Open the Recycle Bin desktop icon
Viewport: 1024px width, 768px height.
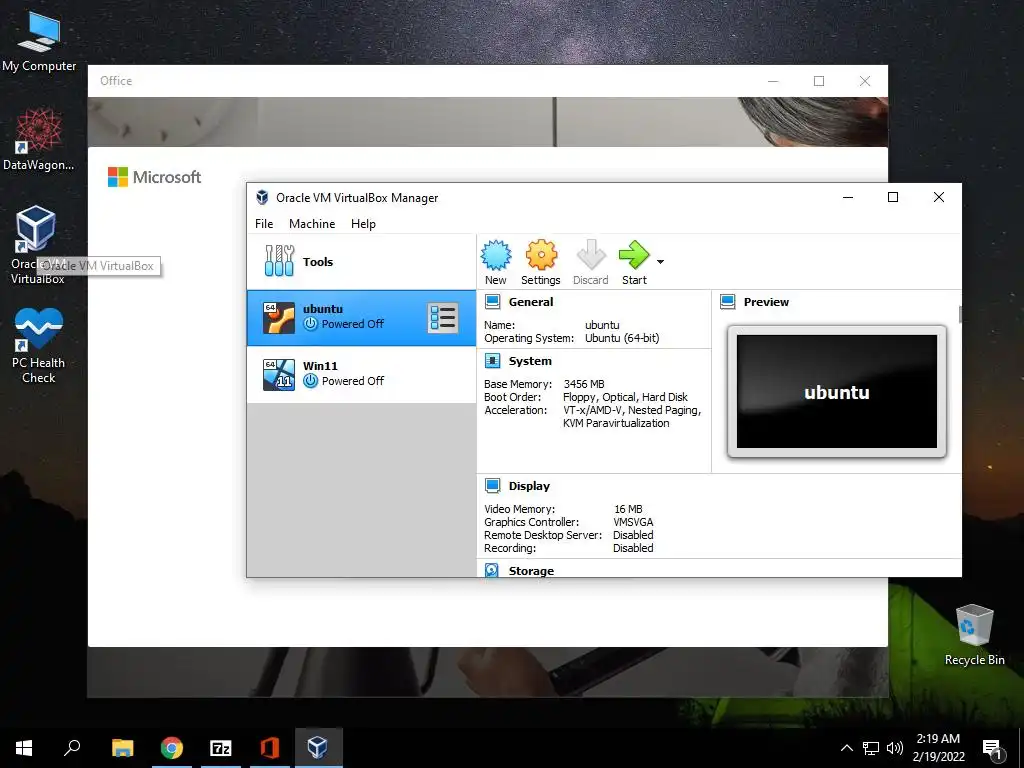[x=974, y=635]
